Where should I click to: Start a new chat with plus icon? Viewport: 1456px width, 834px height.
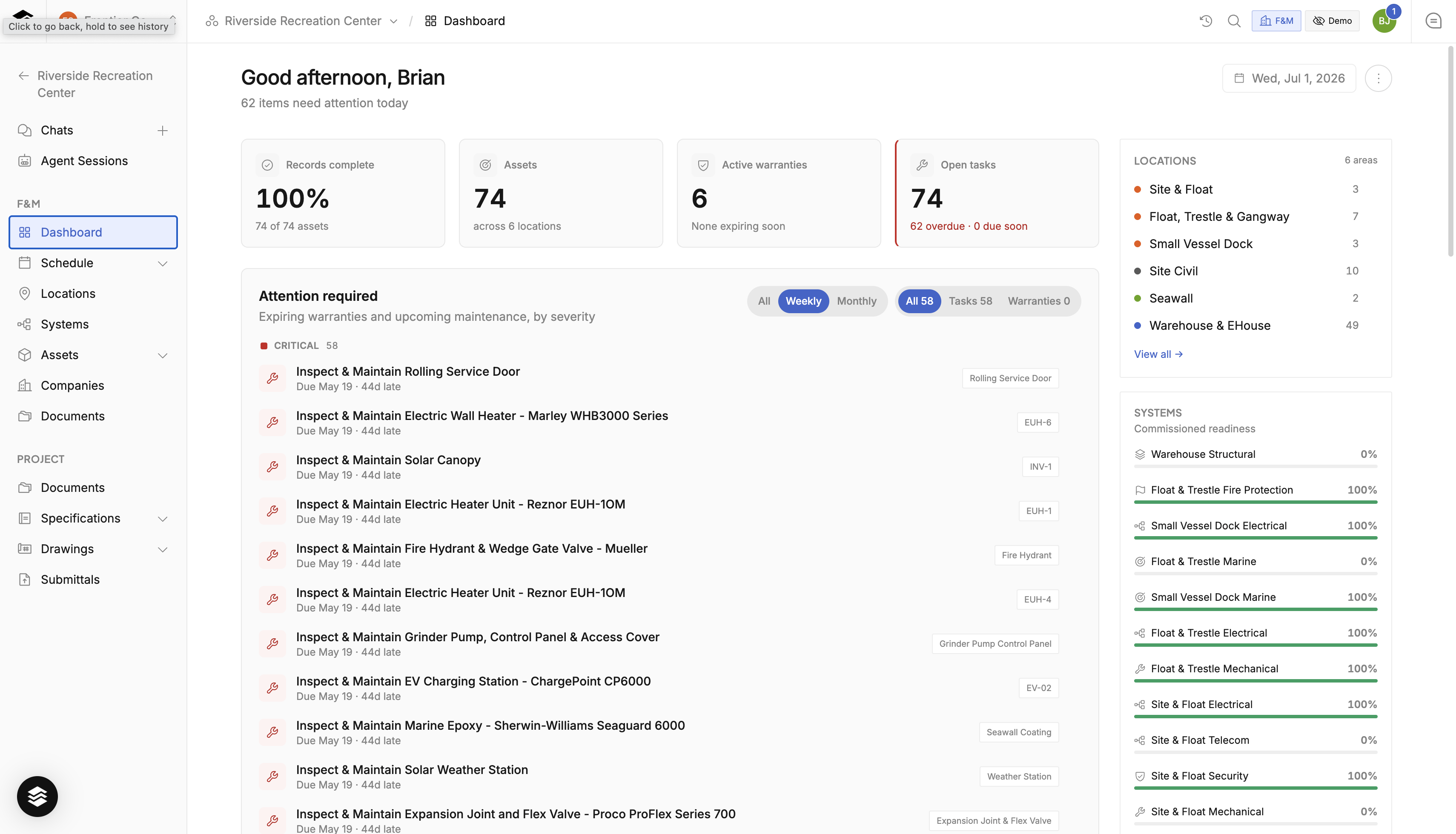[x=163, y=131]
